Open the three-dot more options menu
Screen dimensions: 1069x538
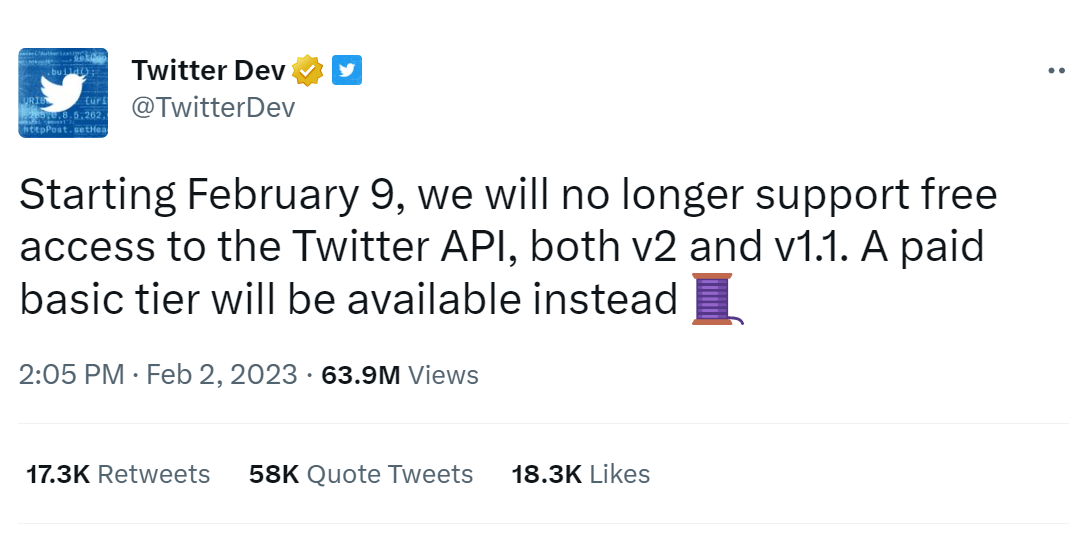[x=1056, y=71]
